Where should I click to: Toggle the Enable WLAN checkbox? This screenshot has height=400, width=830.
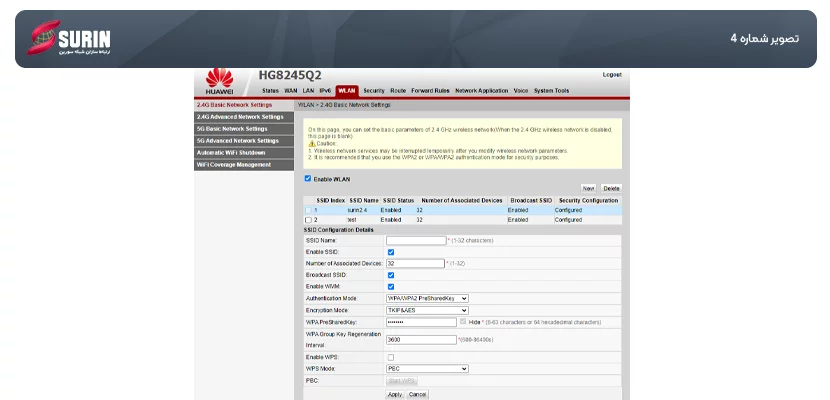pyautogui.click(x=308, y=179)
